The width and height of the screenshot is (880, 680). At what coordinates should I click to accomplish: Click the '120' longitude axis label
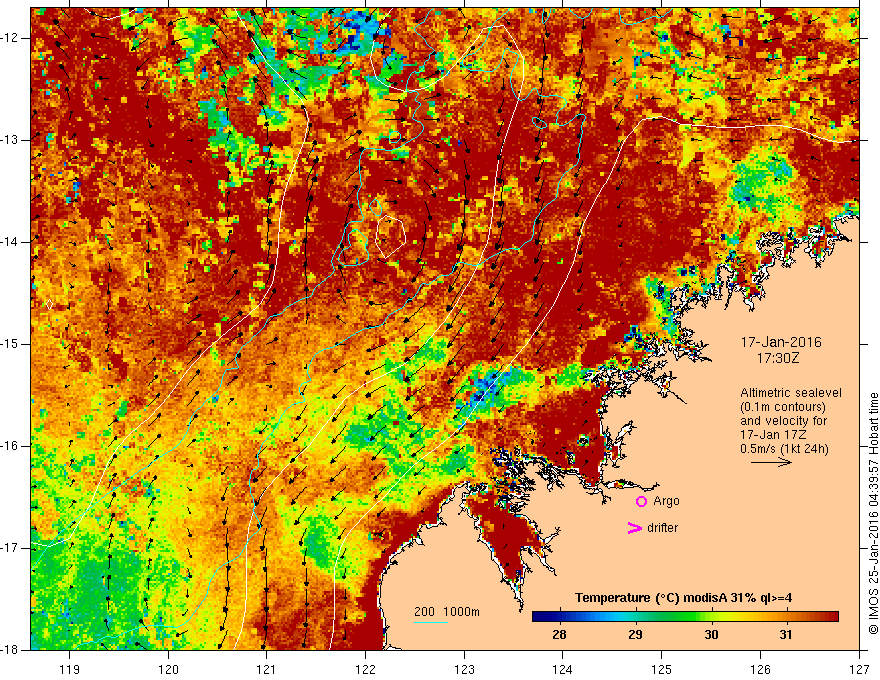point(168,669)
